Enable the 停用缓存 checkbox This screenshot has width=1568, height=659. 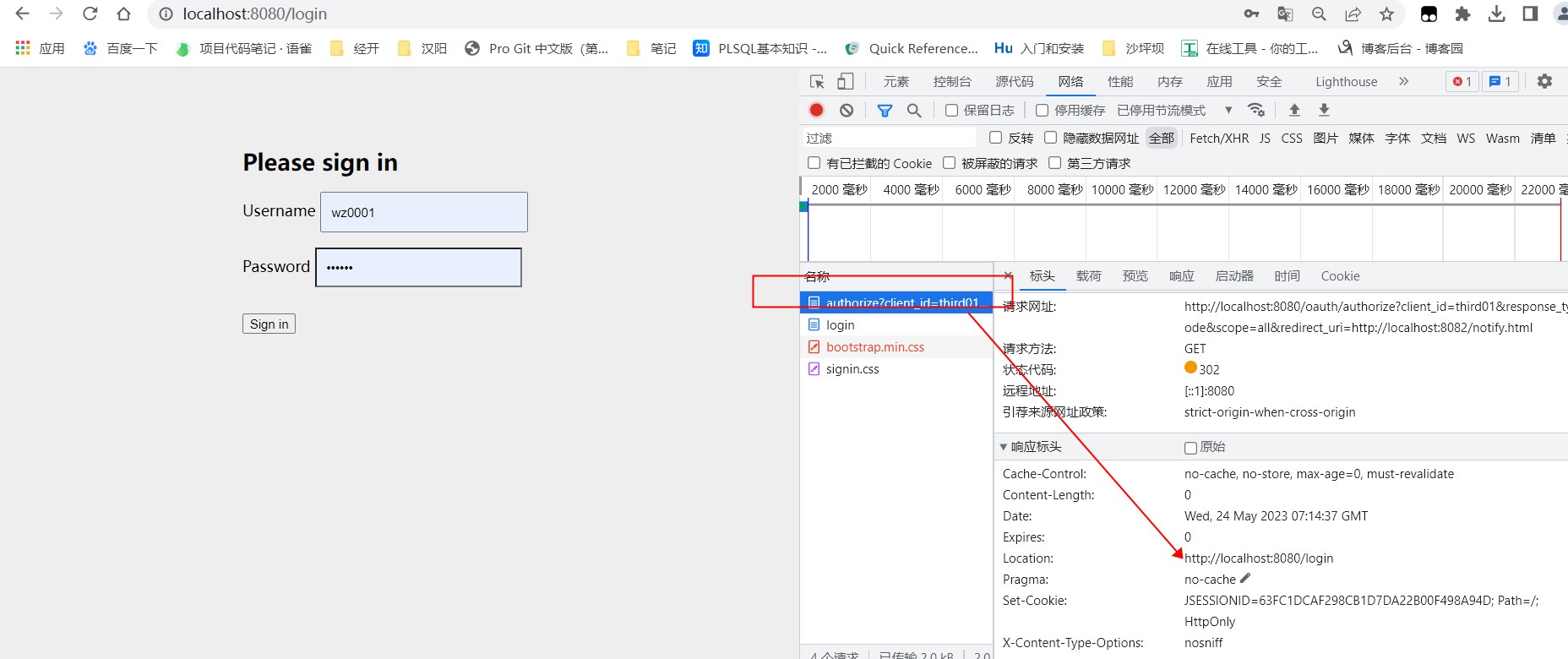click(1042, 110)
